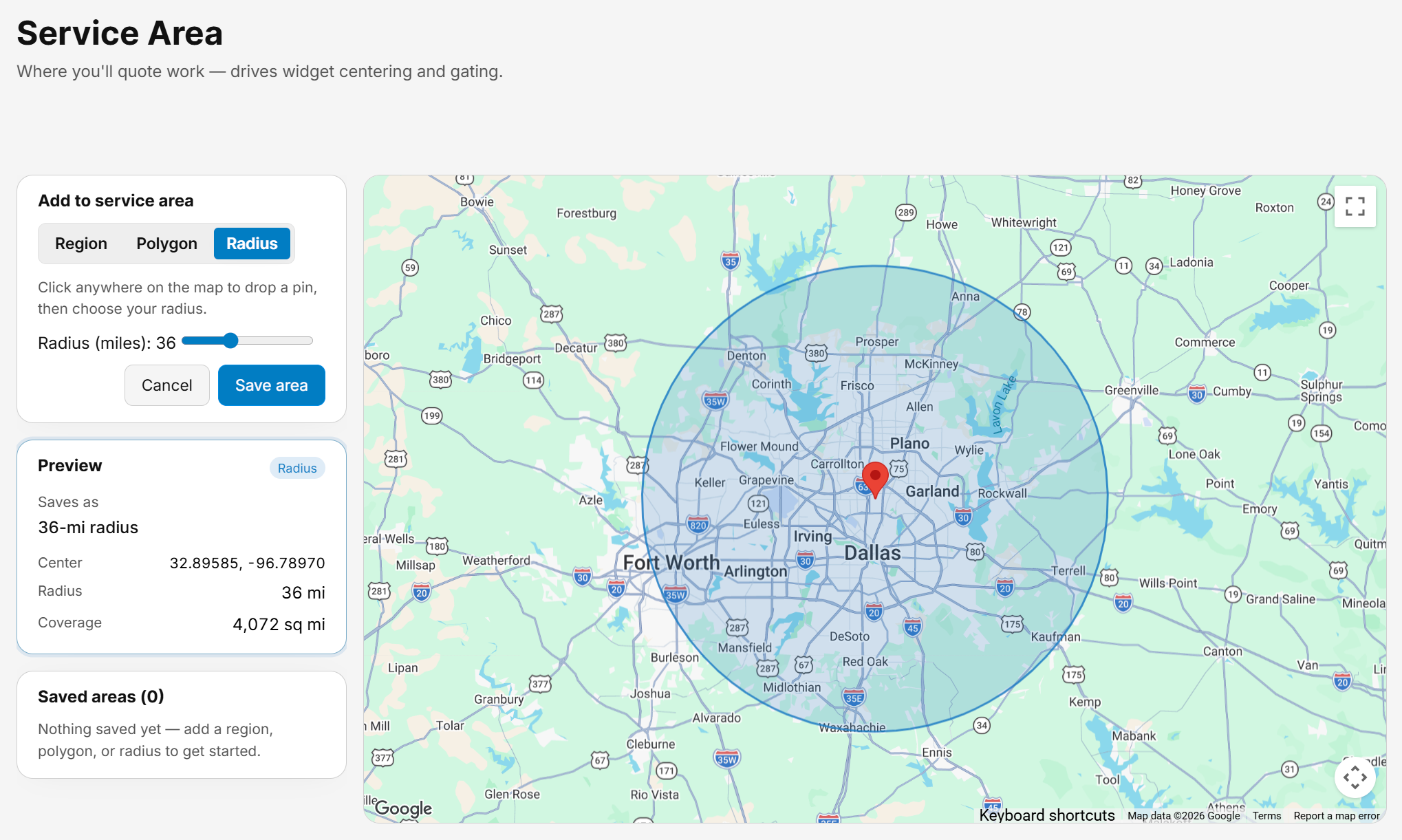Click the Map data ©2026 Google text
Image resolution: width=1402 pixels, height=840 pixels.
click(x=1183, y=816)
